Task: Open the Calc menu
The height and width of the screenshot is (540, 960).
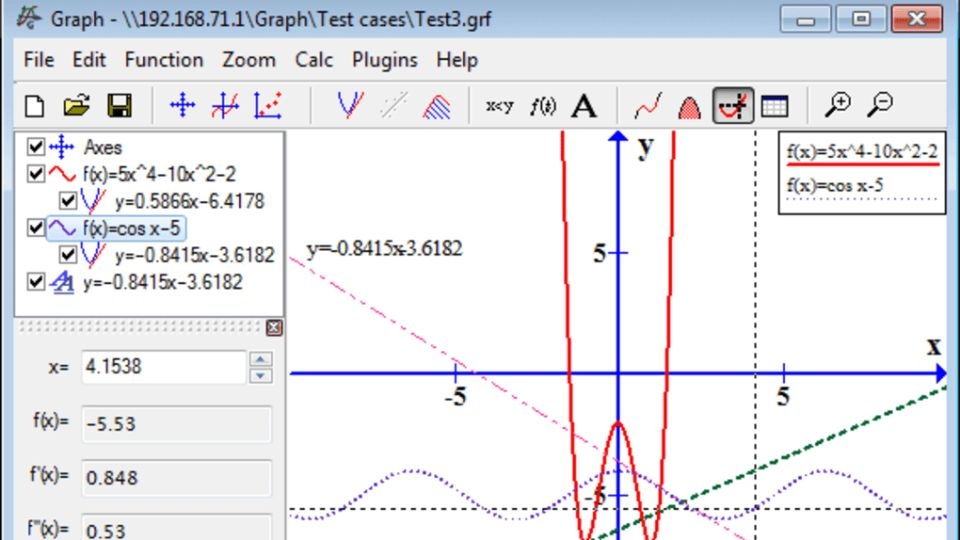Action: coord(313,60)
